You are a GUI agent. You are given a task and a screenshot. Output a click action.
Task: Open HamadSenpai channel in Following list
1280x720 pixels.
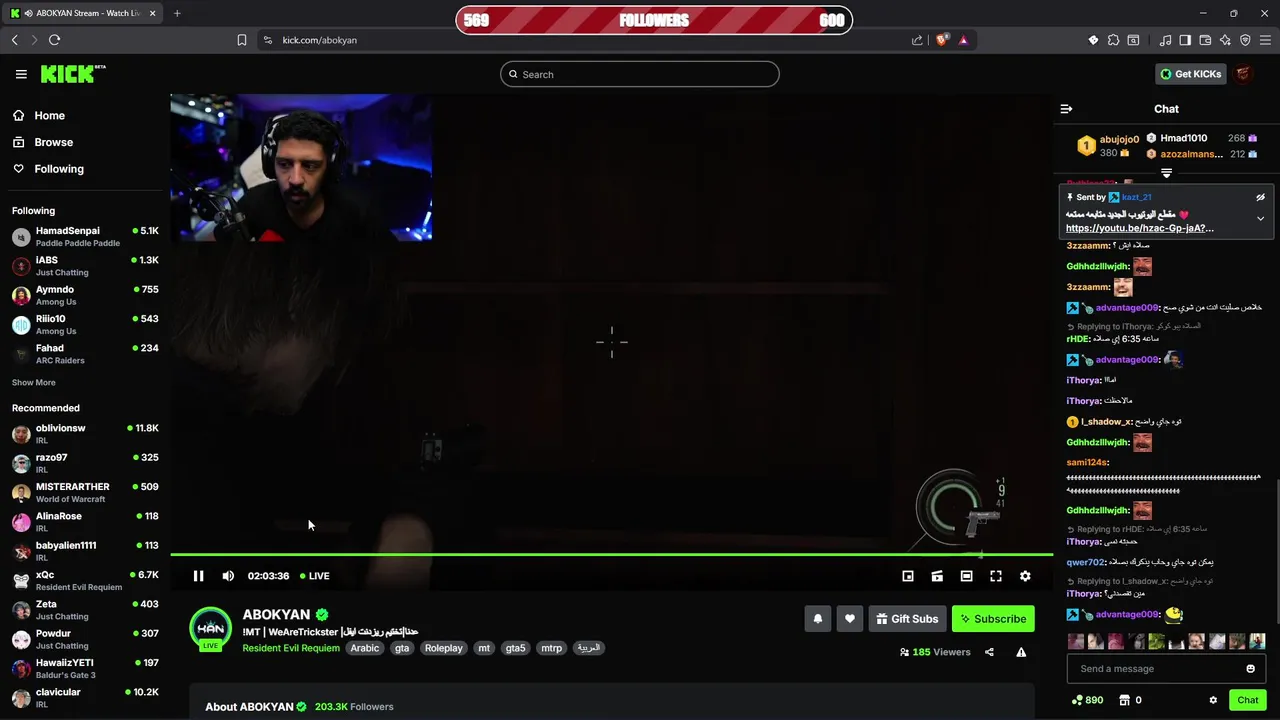[85, 237]
